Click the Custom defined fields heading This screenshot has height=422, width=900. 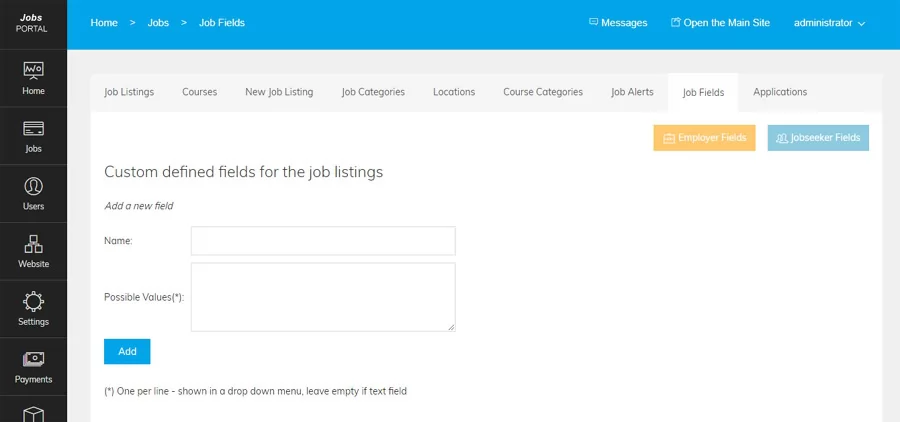(243, 172)
